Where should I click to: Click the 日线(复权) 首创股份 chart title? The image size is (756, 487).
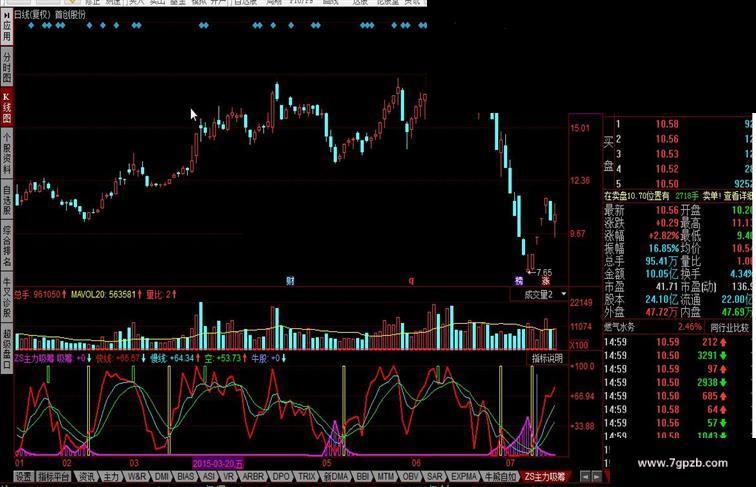(50, 14)
